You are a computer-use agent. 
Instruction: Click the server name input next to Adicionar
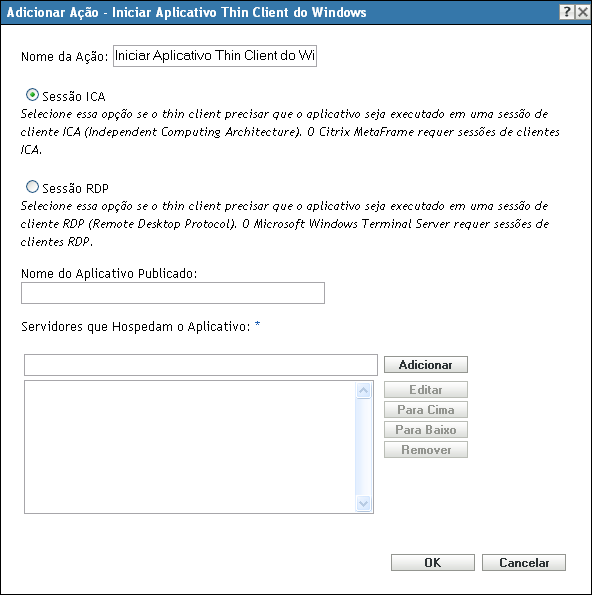click(x=201, y=365)
